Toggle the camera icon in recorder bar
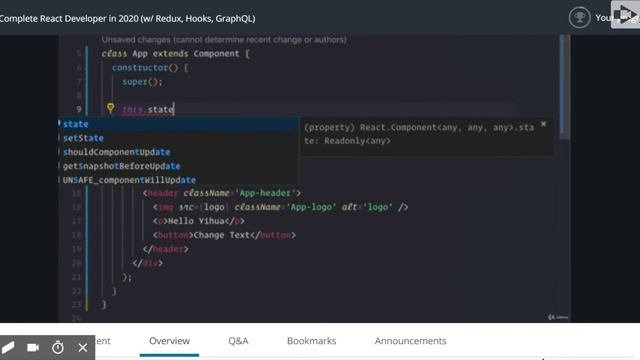This screenshot has width=640, height=360. coord(33,347)
